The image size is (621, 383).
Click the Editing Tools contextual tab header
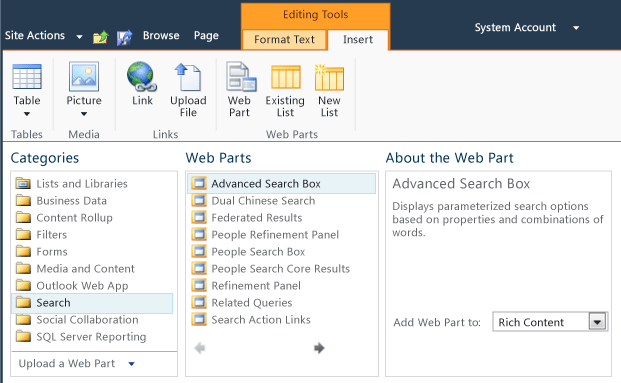(x=315, y=15)
